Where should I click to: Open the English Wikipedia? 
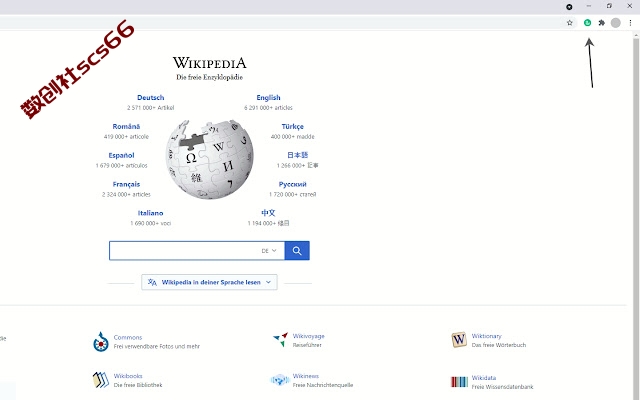pyautogui.click(x=268, y=98)
